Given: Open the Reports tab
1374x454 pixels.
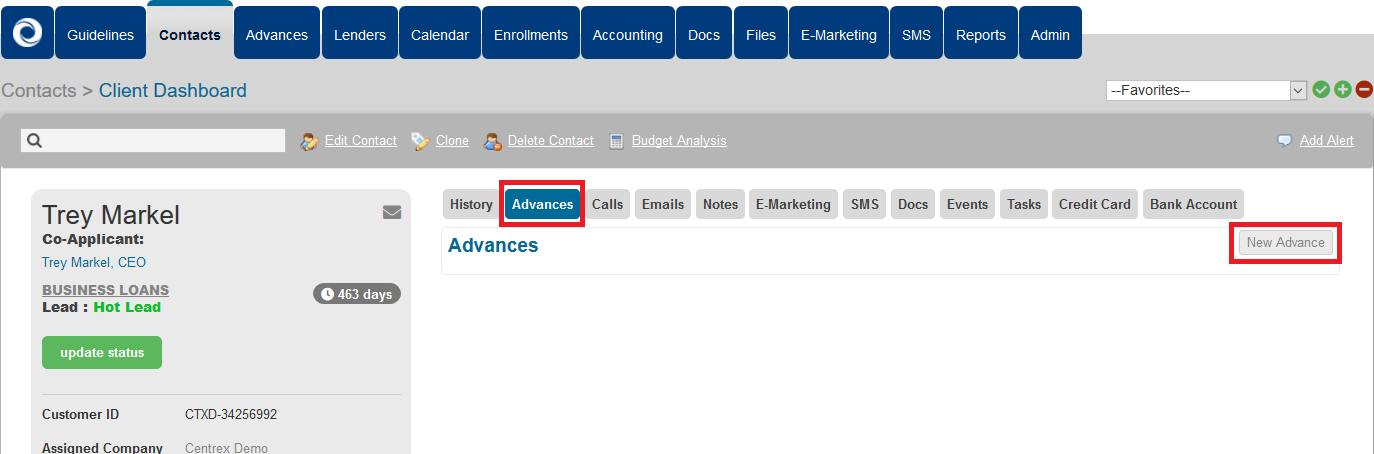Looking at the screenshot, I should click(981, 33).
